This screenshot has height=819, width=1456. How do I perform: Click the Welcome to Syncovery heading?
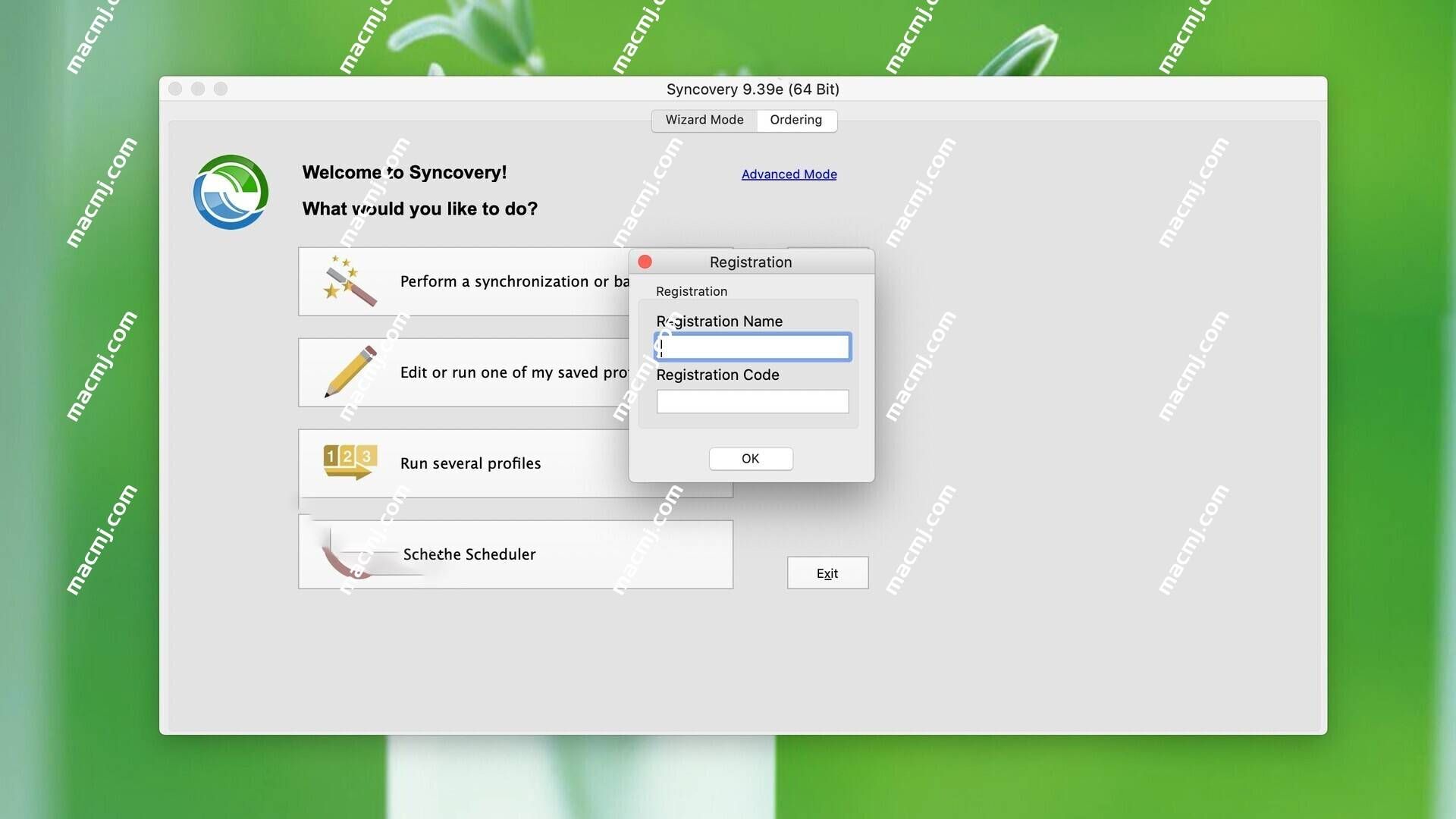pos(404,172)
